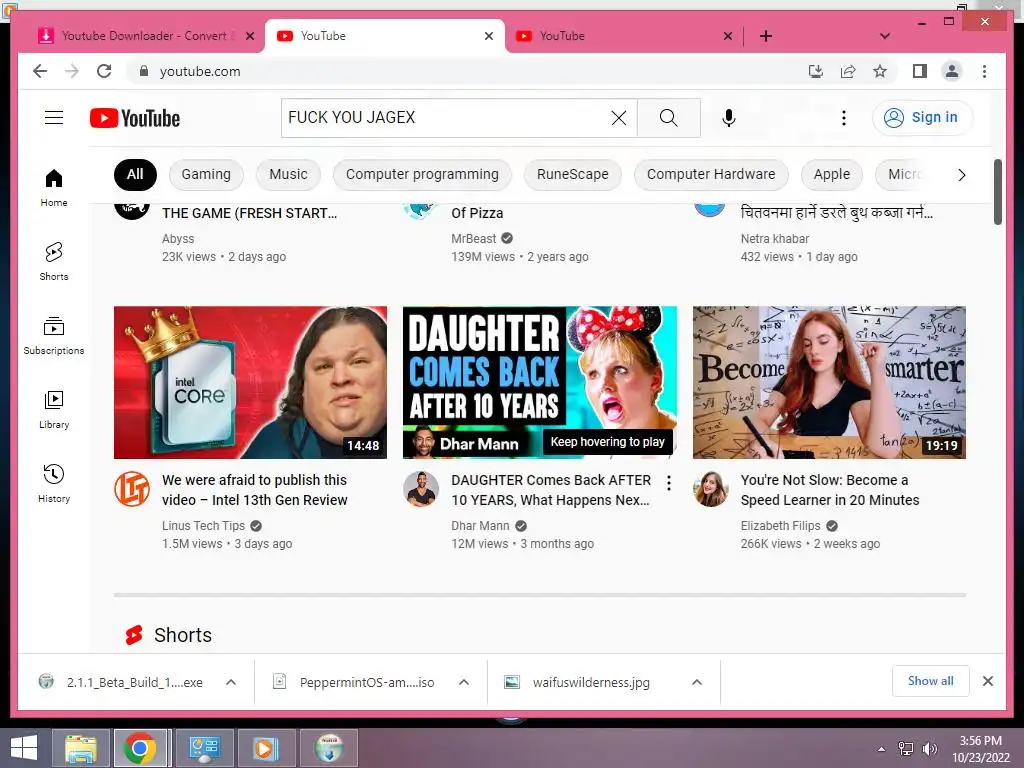The height and width of the screenshot is (768, 1024).
Task: Start voice search with the microphone icon
Action: point(729,118)
